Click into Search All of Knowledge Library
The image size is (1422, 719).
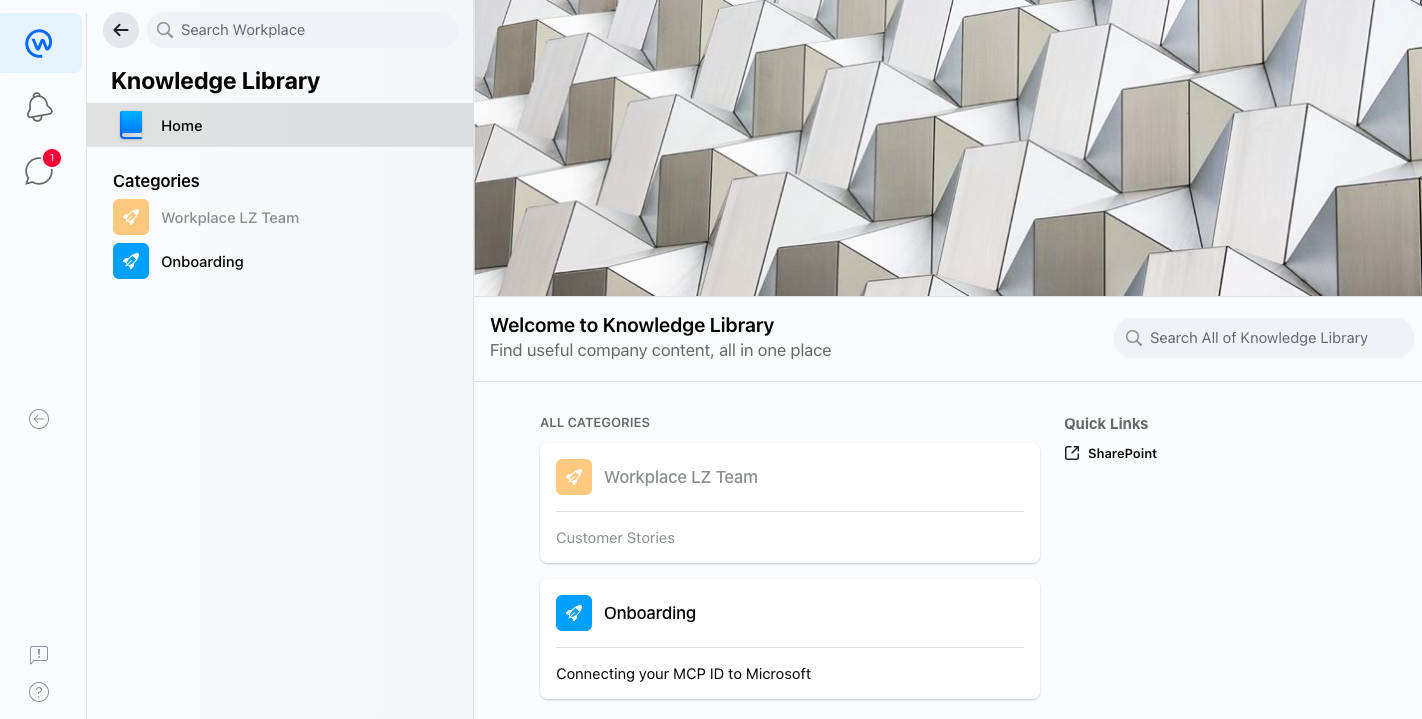1262,338
